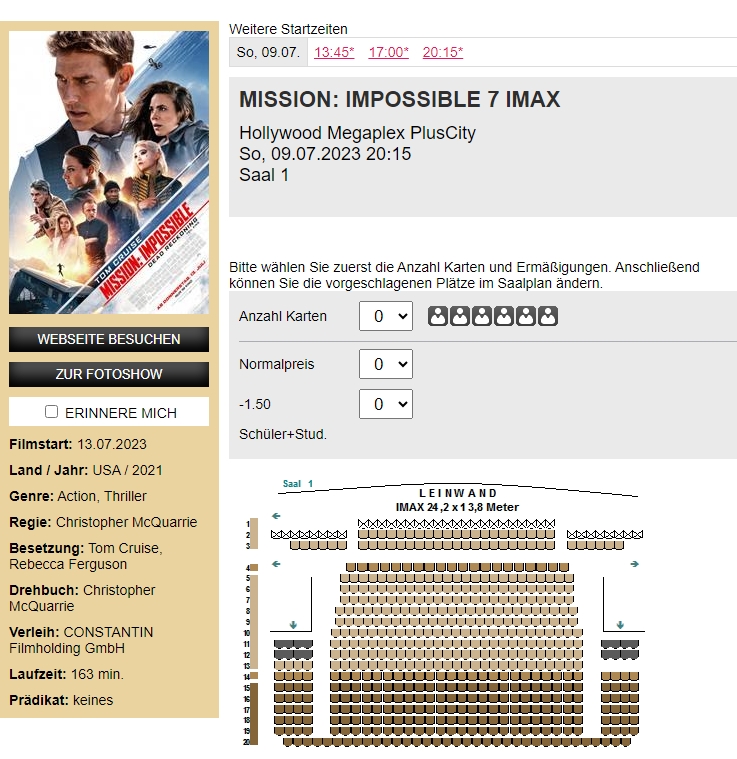
Task: Open the Normalpreis quantity dropdown
Action: [x=385, y=365]
